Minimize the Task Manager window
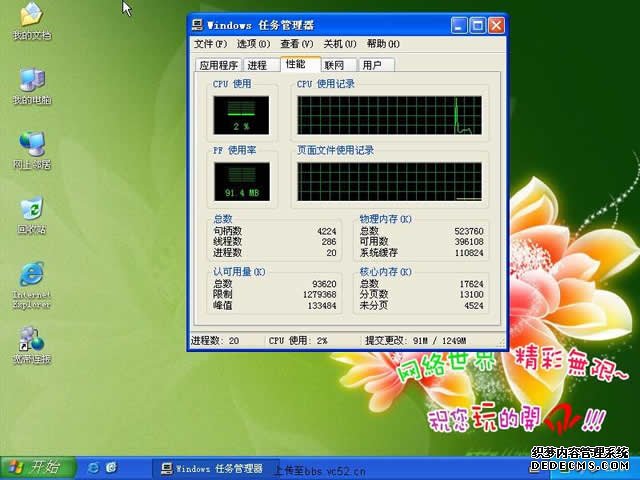The image size is (640, 480). [x=459, y=26]
